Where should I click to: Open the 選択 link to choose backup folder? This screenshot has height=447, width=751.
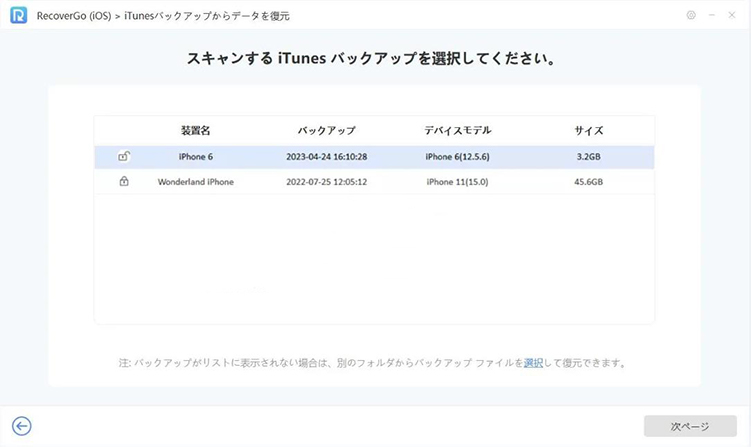533,363
